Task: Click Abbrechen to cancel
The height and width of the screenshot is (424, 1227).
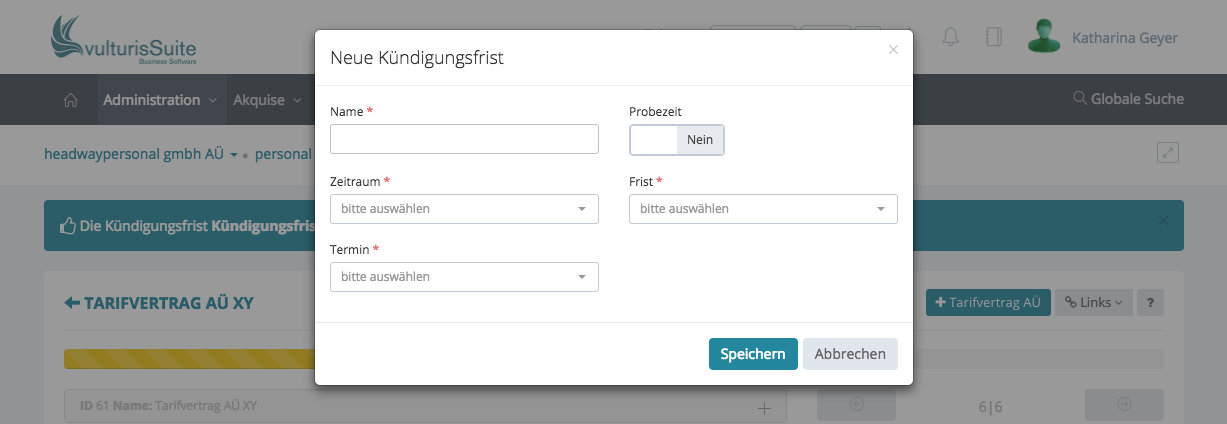Action: 850,354
